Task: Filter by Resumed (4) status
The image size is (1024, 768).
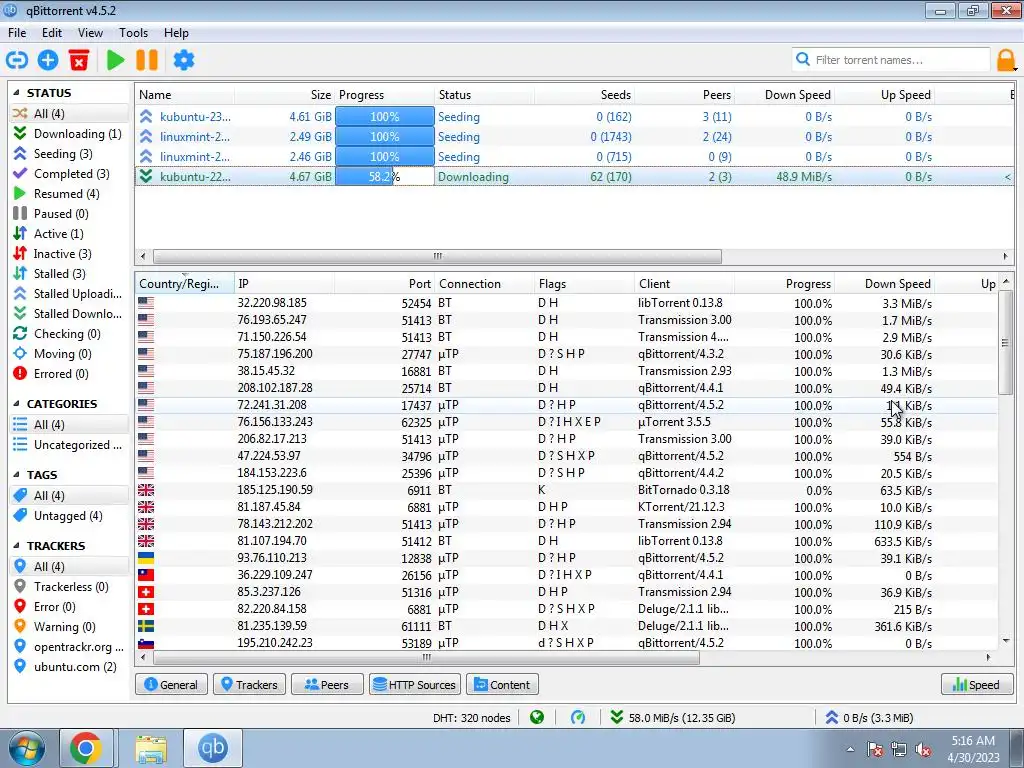Action: [x=68, y=194]
